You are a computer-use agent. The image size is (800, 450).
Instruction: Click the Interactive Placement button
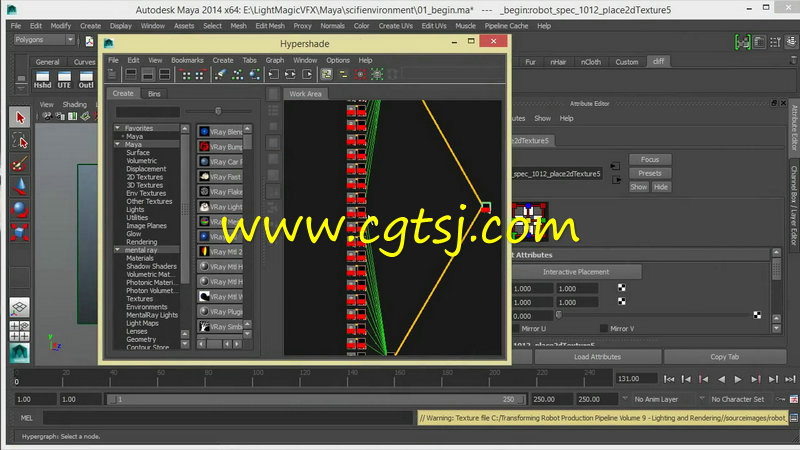click(576, 272)
